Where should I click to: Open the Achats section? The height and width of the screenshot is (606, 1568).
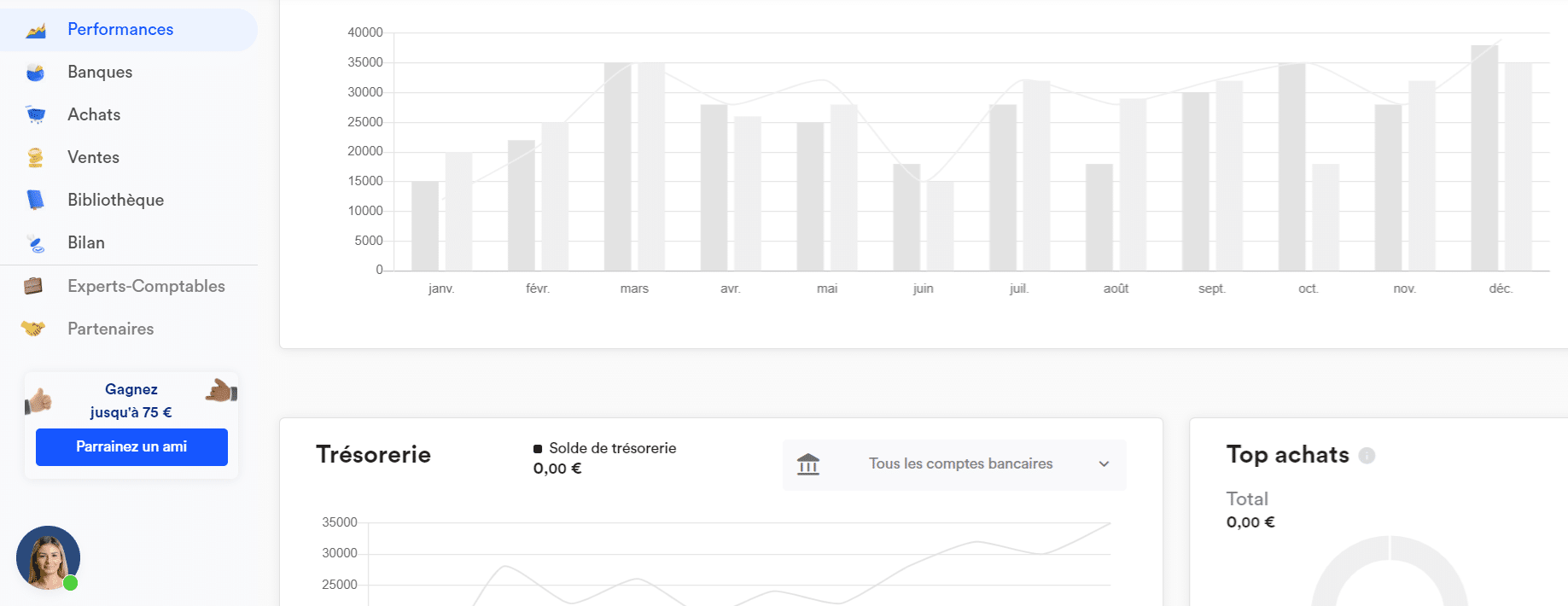pyautogui.click(x=129, y=115)
